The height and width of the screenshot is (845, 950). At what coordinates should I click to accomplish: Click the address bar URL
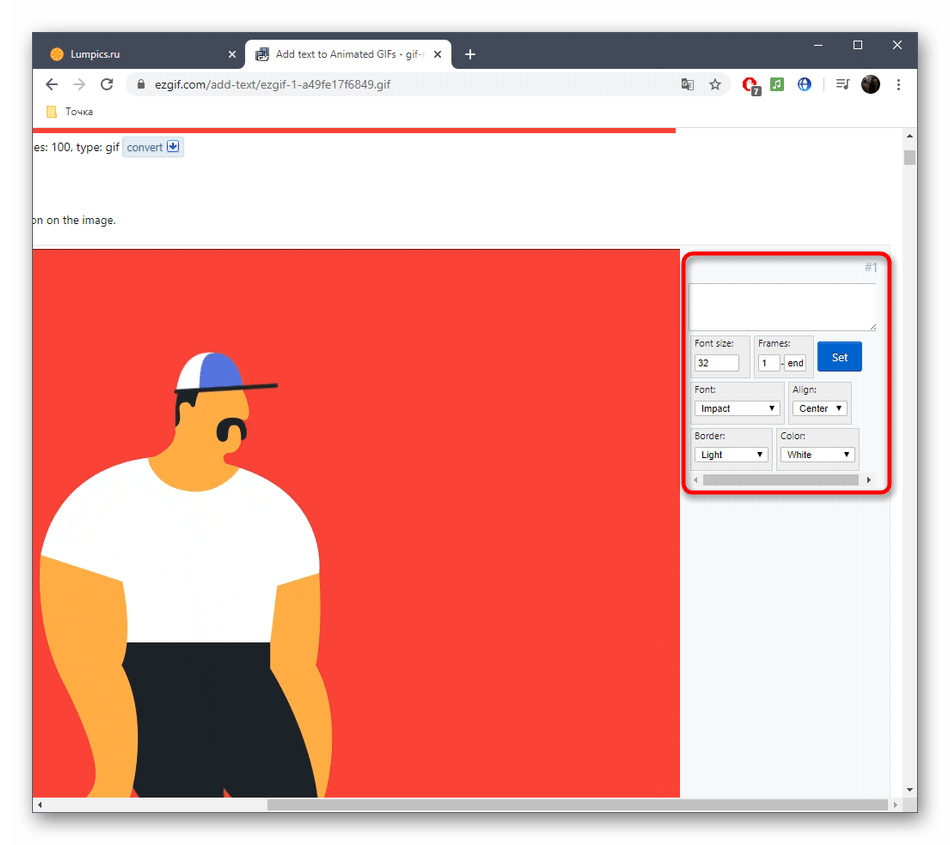click(x=273, y=84)
